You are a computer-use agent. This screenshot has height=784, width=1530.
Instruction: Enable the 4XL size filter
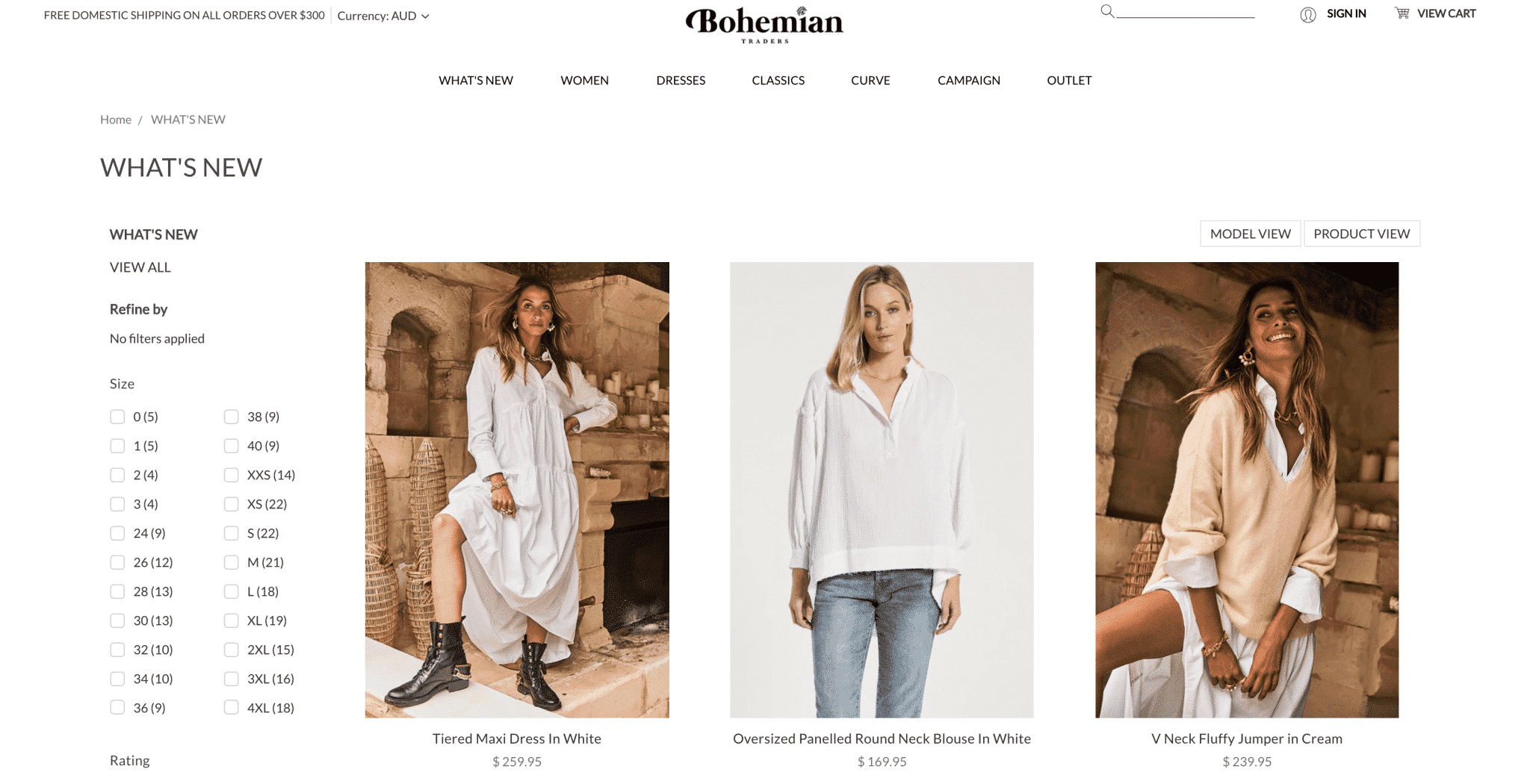point(232,708)
